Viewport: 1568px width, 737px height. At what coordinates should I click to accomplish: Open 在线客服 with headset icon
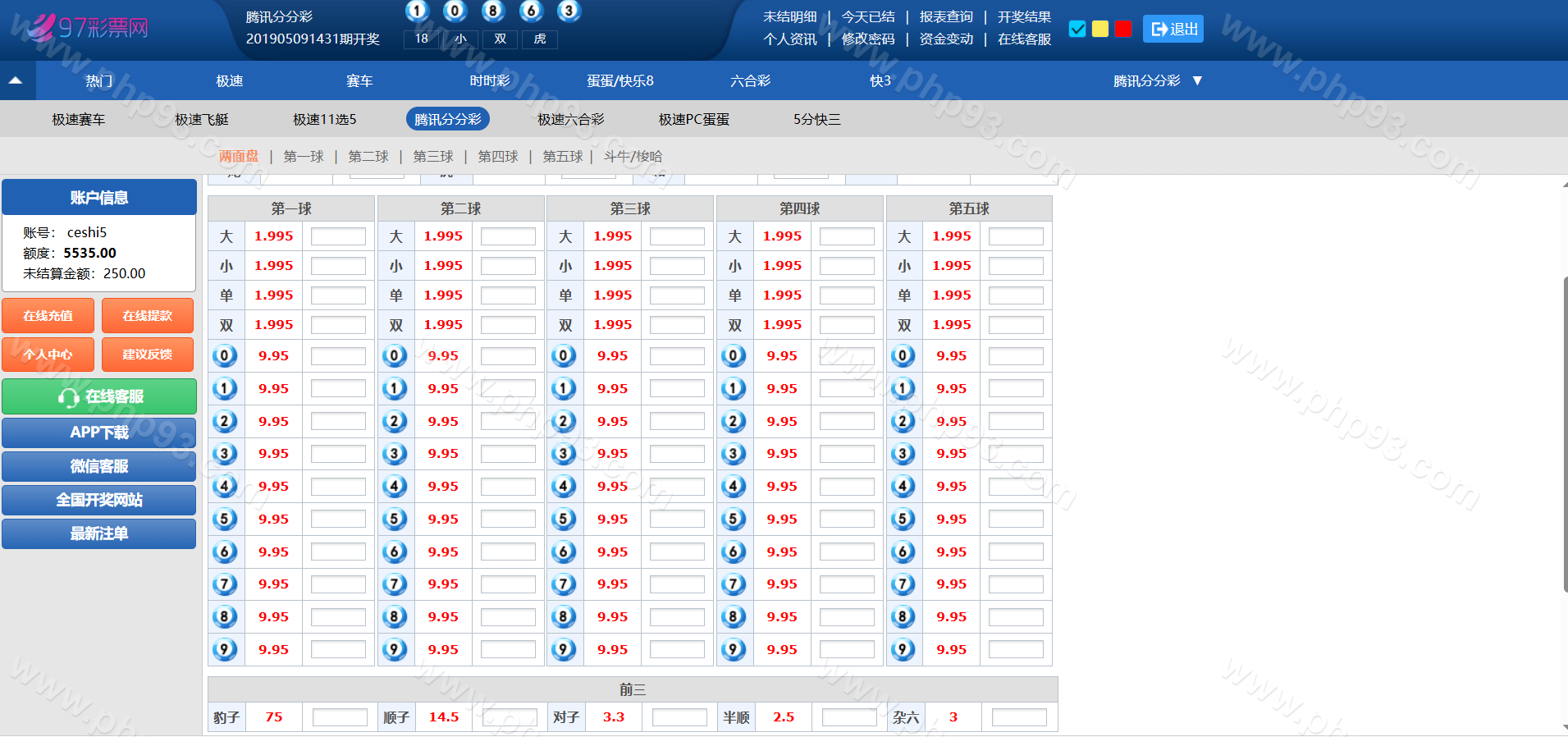pyautogui.click(x=99, y=396)
